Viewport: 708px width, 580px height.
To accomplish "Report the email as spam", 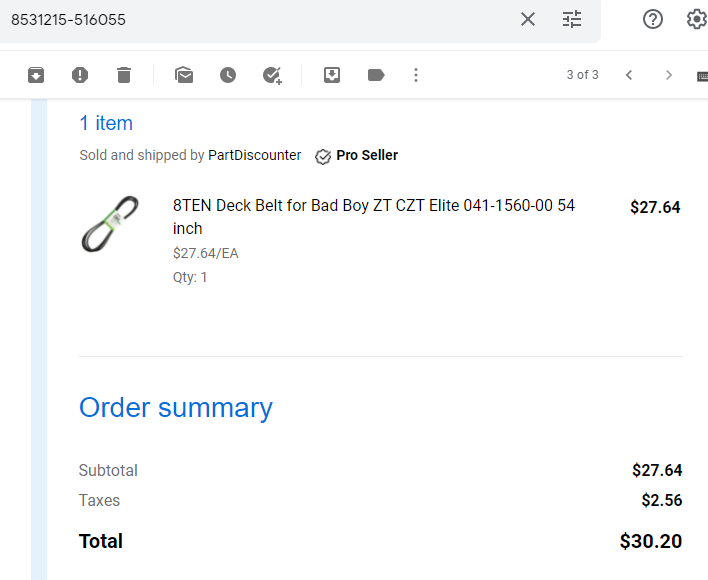I will tap(80, 75).
